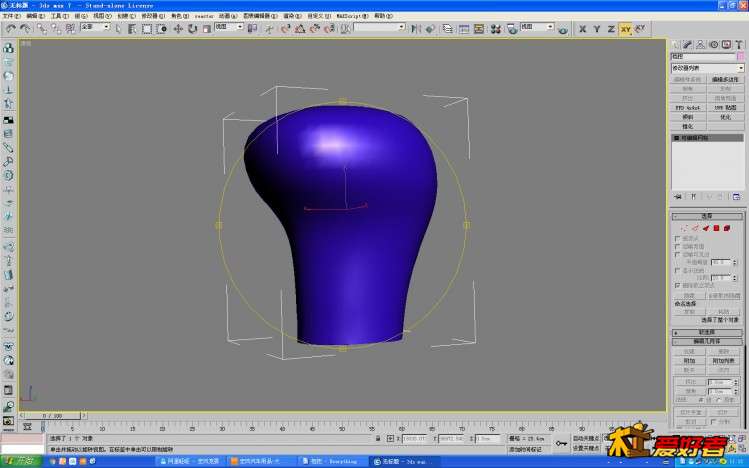749x468 pixels.
Task: Click the XY plane constraint button
Action: (x=625, y=29)
